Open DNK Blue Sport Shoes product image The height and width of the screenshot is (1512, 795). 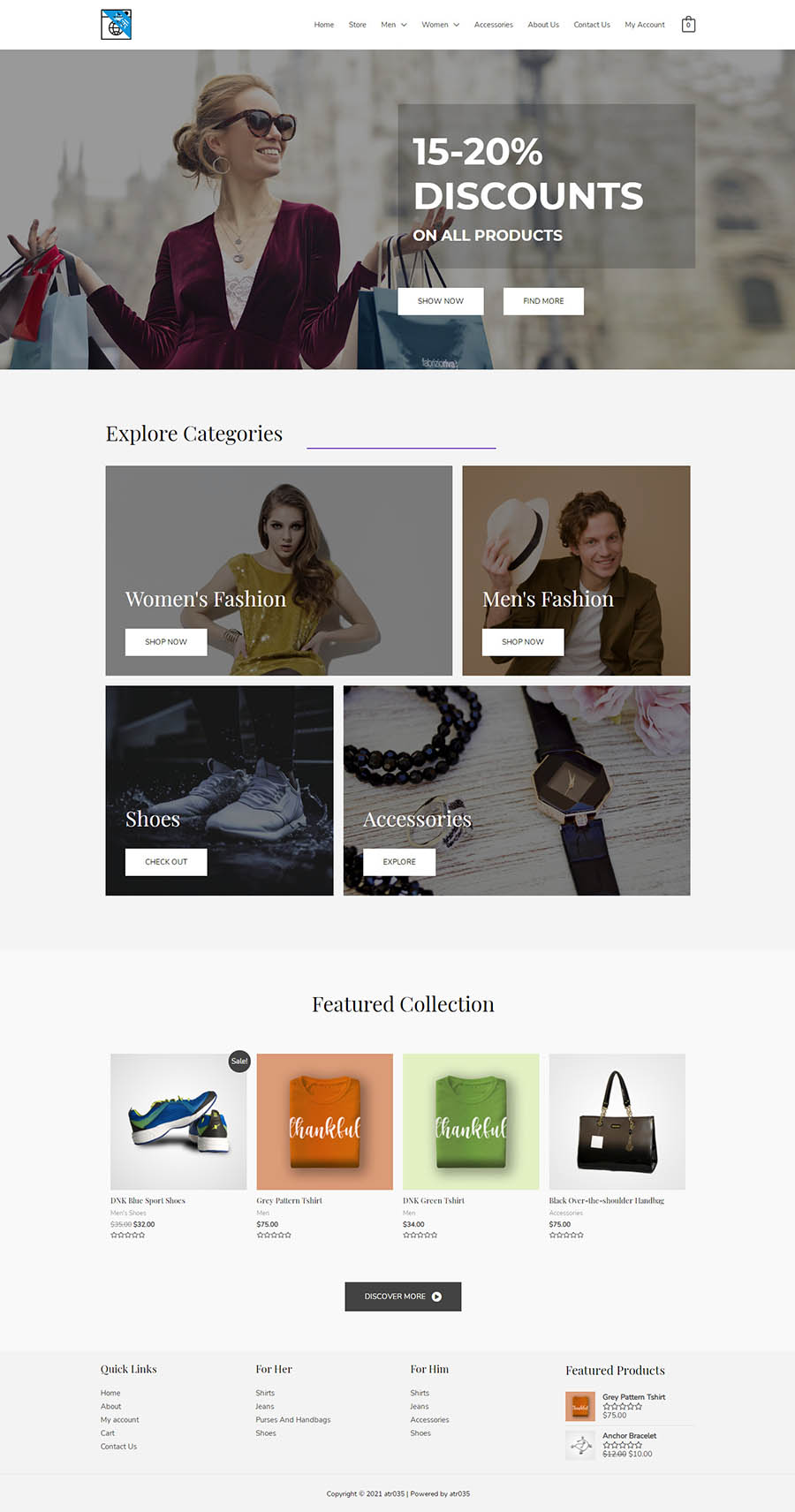click(178, 1122)
